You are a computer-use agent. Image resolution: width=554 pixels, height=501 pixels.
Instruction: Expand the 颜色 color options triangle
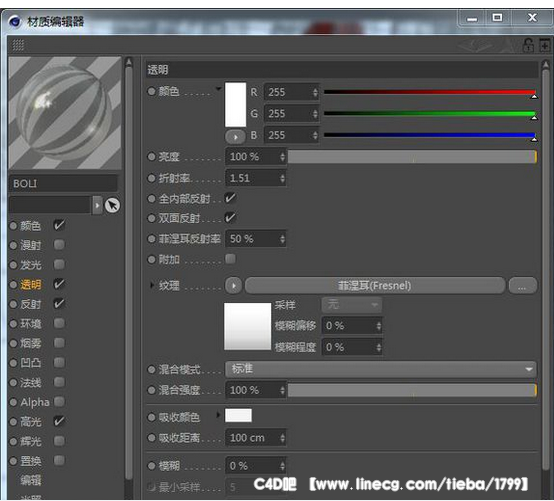coord(218,89)
